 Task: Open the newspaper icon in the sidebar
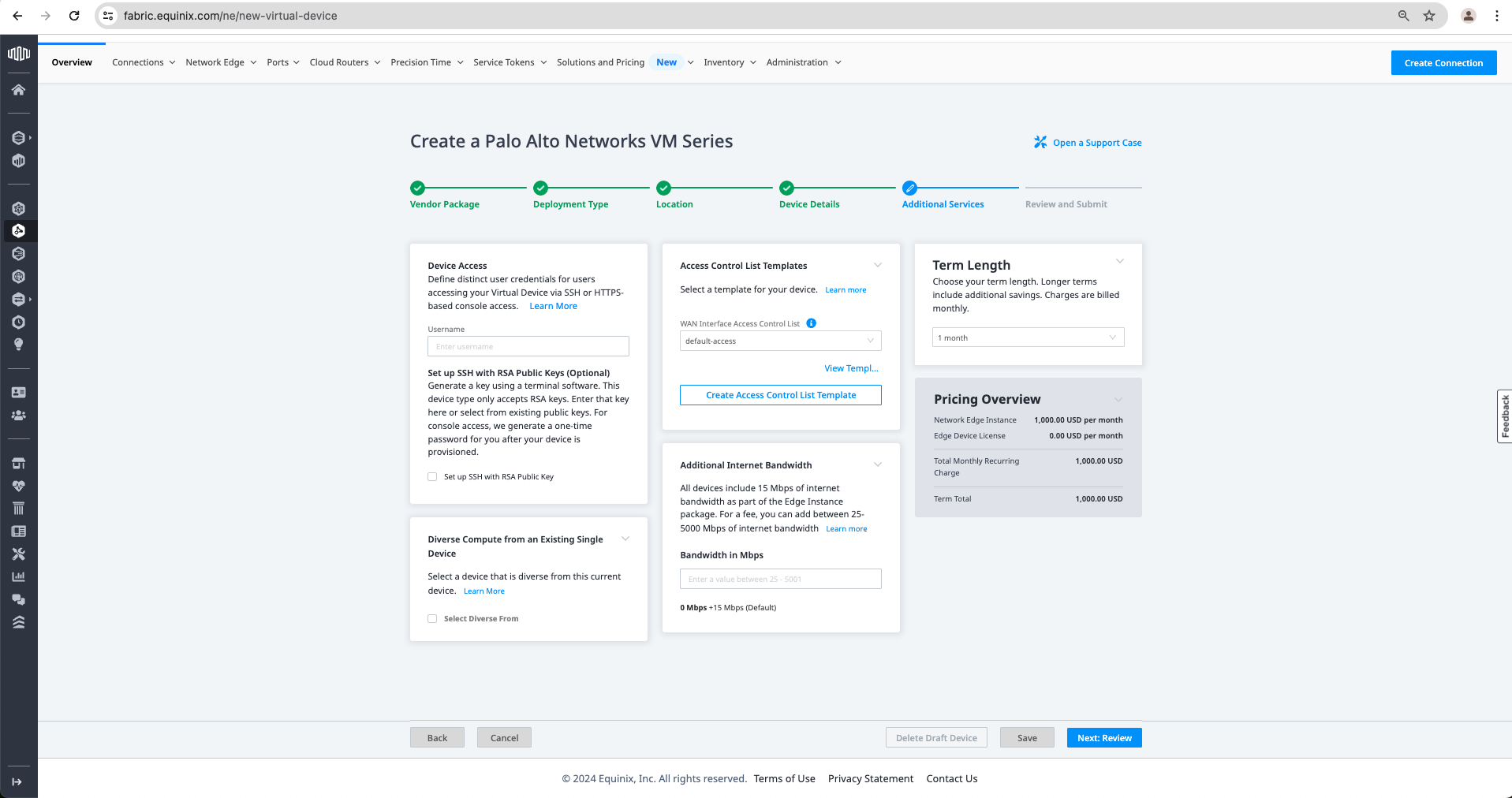[x=19, y=531]
